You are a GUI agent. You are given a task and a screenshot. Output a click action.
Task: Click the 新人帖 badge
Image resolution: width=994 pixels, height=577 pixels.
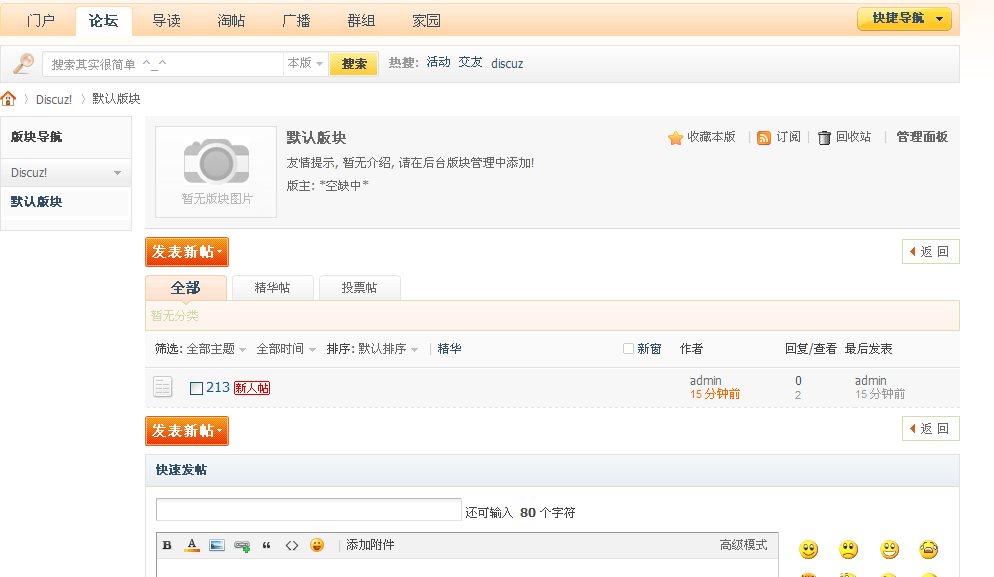pos(252,388)
